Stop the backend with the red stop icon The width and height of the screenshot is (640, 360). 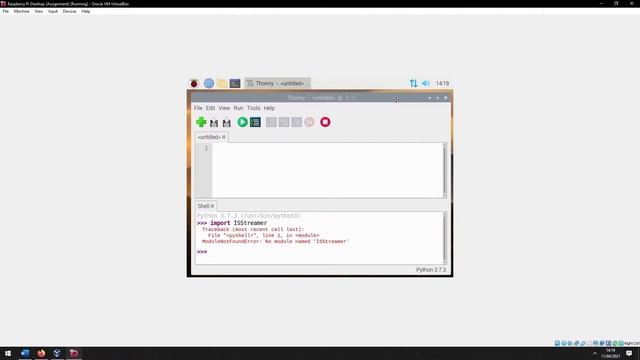(x=325, y=122)
